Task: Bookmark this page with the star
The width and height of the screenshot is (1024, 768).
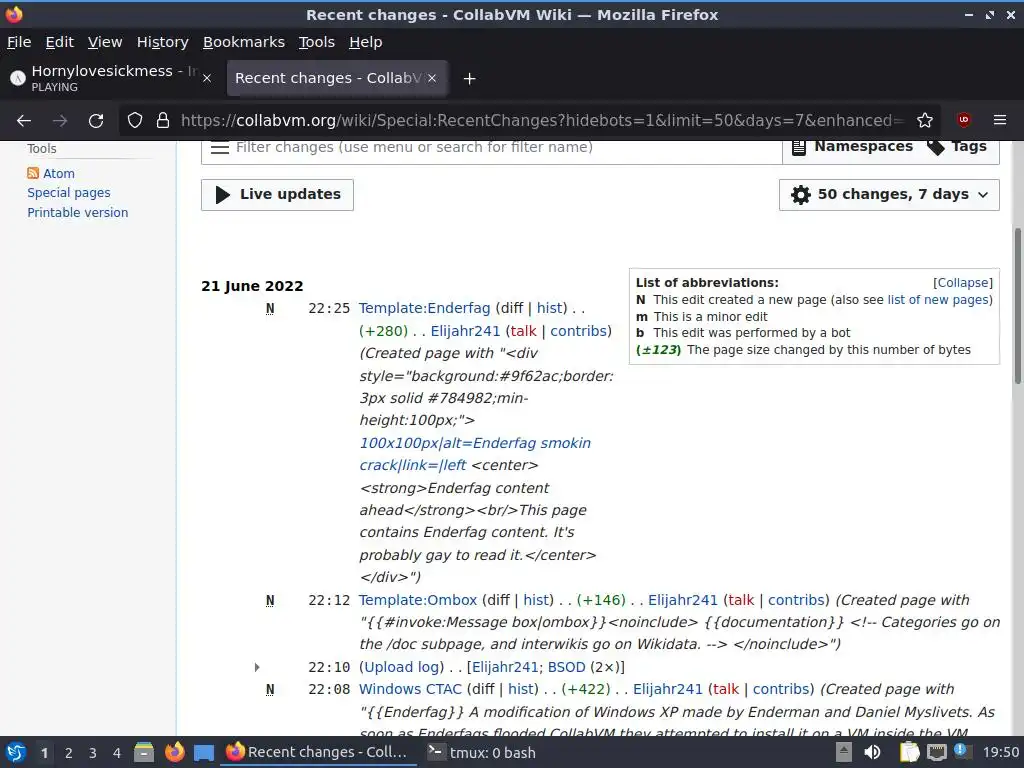Action: (x=925, y=120)
